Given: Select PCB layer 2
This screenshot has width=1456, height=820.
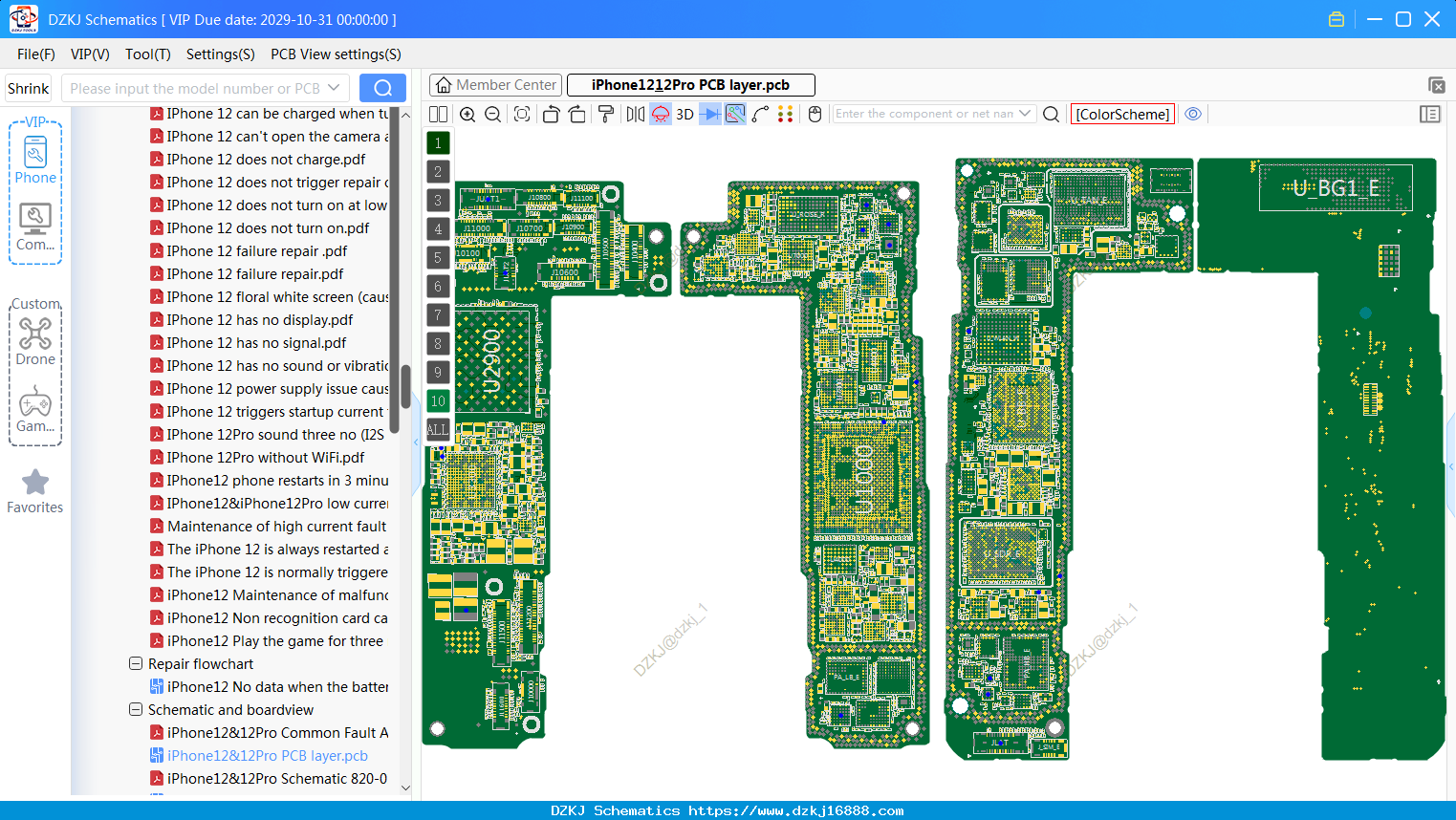Looking at the screenshot, I should (438, 172).
